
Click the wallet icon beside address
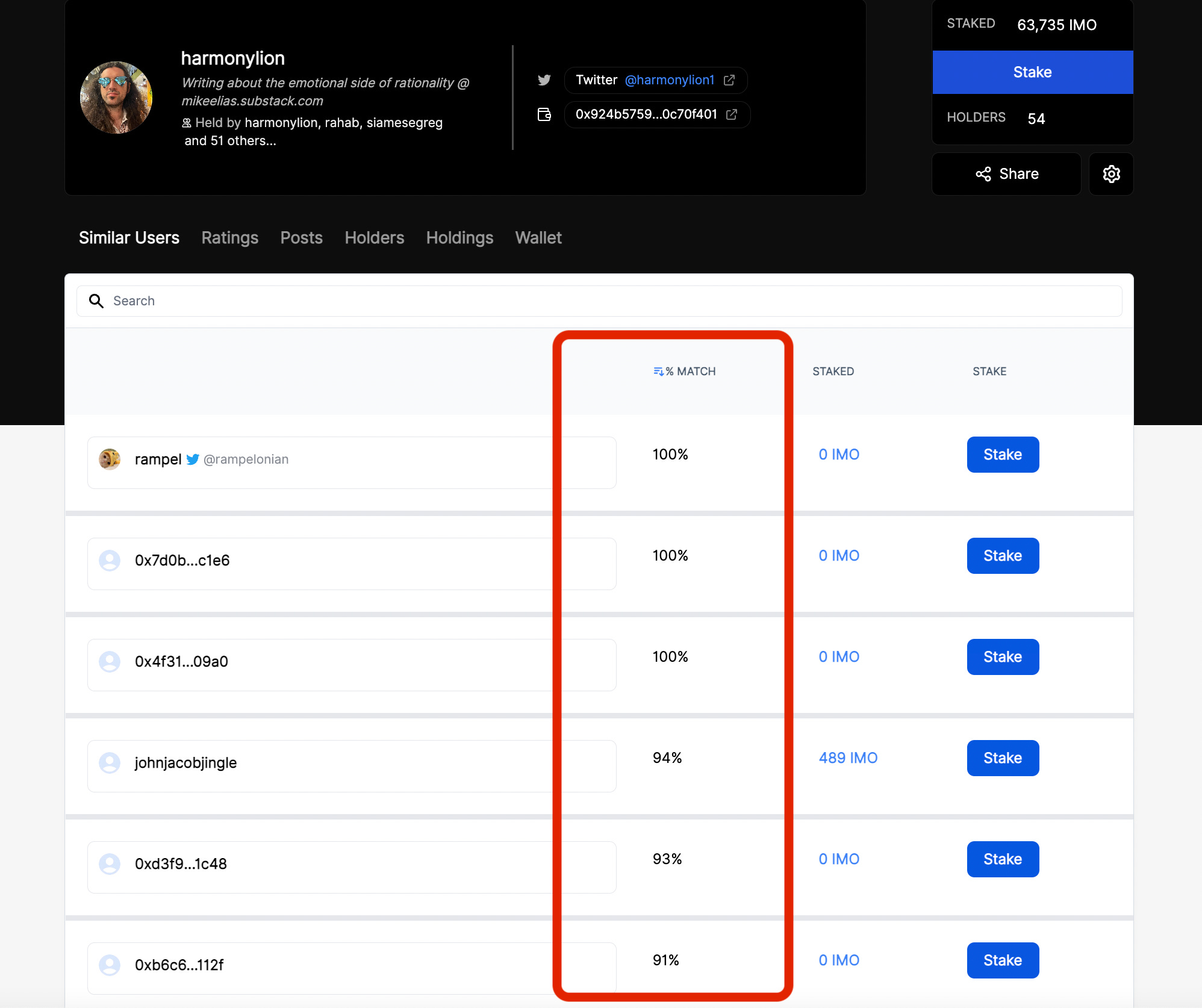click(x=544, y=114)
